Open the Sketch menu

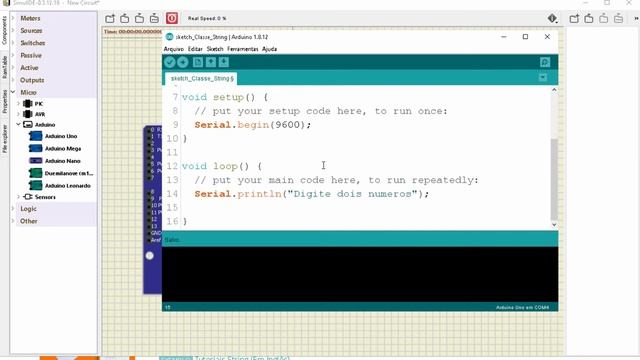[215, 49]
